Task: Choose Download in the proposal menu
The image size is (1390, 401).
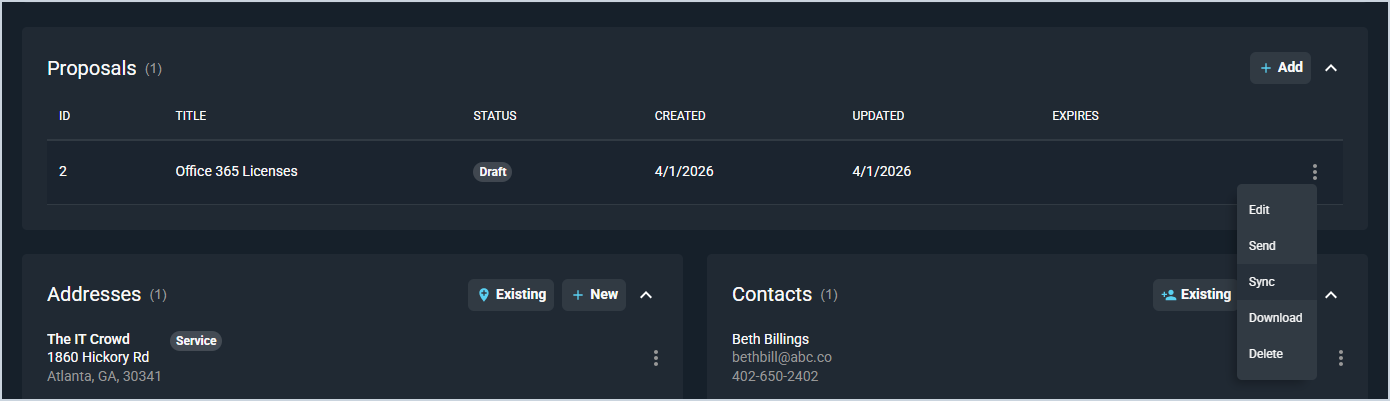Action: pyautogui.click(x=1275, y=318)
